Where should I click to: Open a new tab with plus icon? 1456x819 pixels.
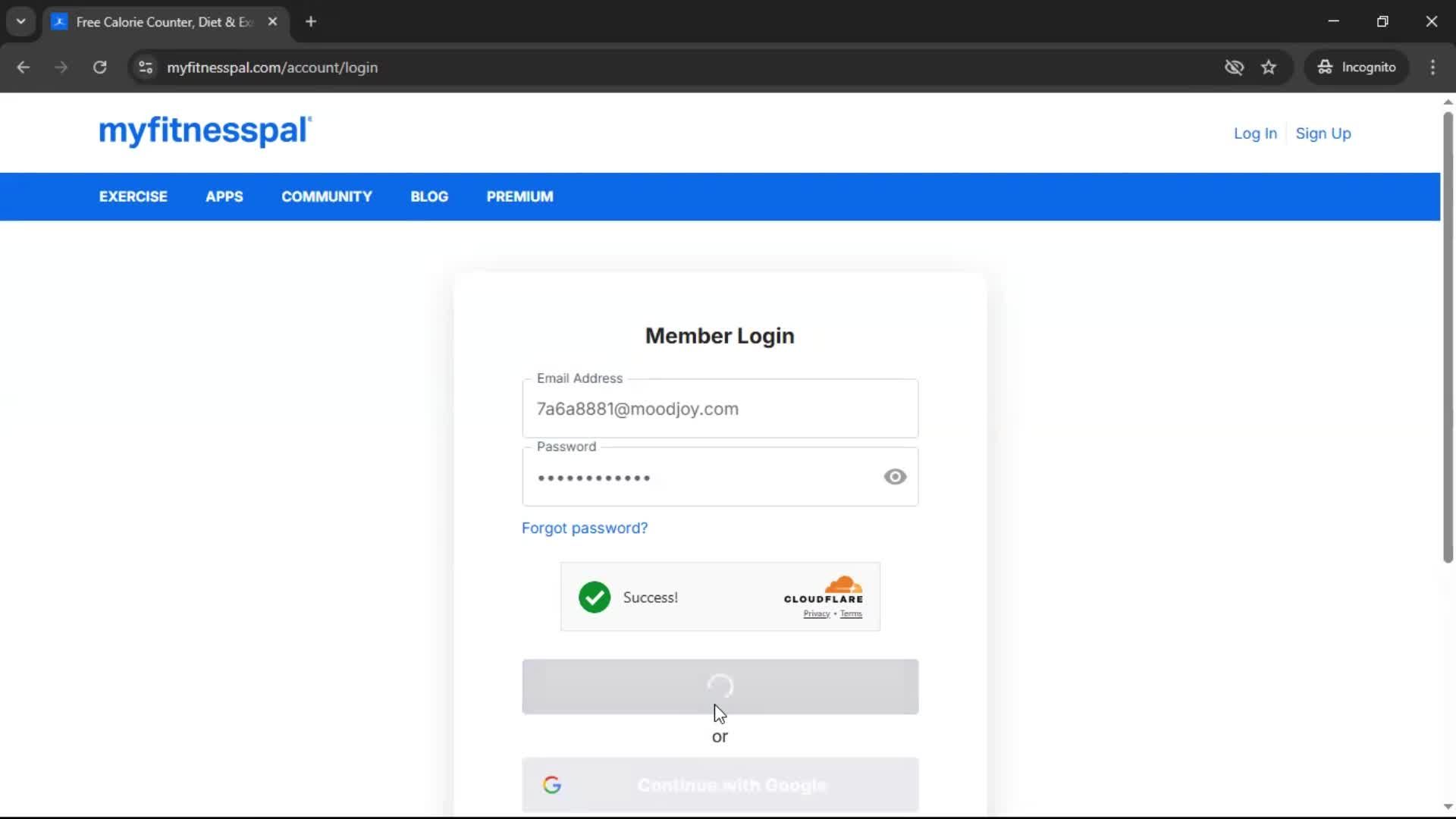click(311, 22)
